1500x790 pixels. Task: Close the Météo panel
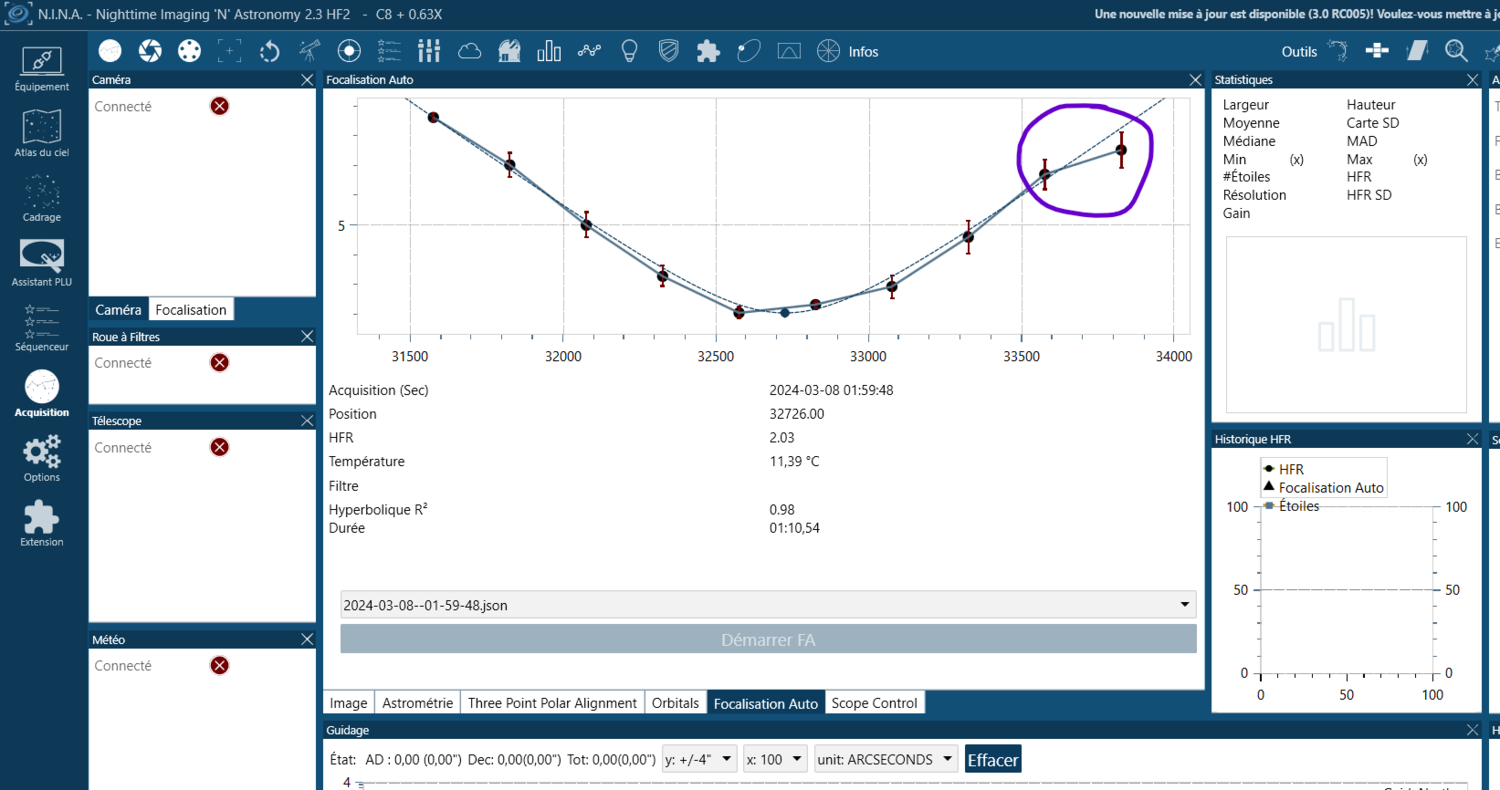pos(307,639)
